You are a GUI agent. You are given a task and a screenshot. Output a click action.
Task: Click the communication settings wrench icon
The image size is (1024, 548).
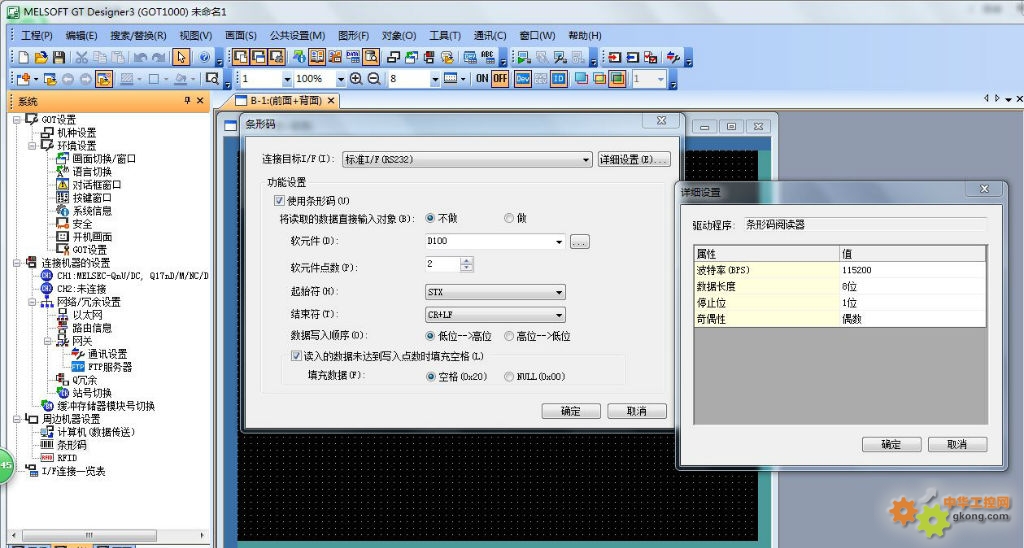[673, 57]
